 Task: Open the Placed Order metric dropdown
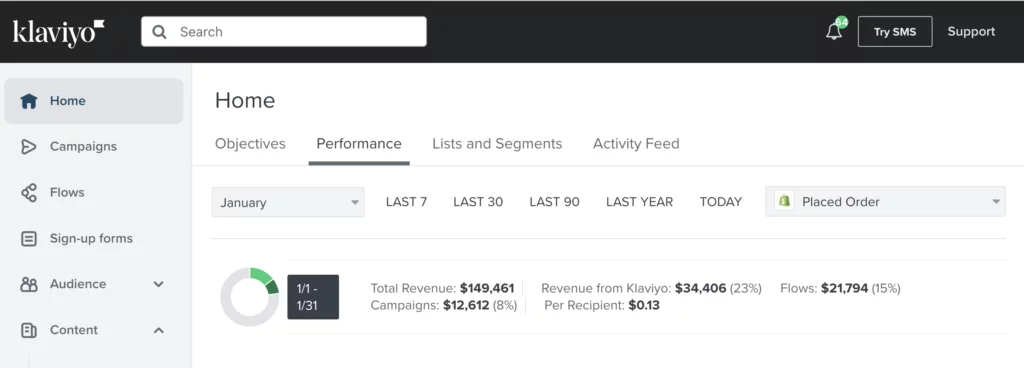click(885, 202)
